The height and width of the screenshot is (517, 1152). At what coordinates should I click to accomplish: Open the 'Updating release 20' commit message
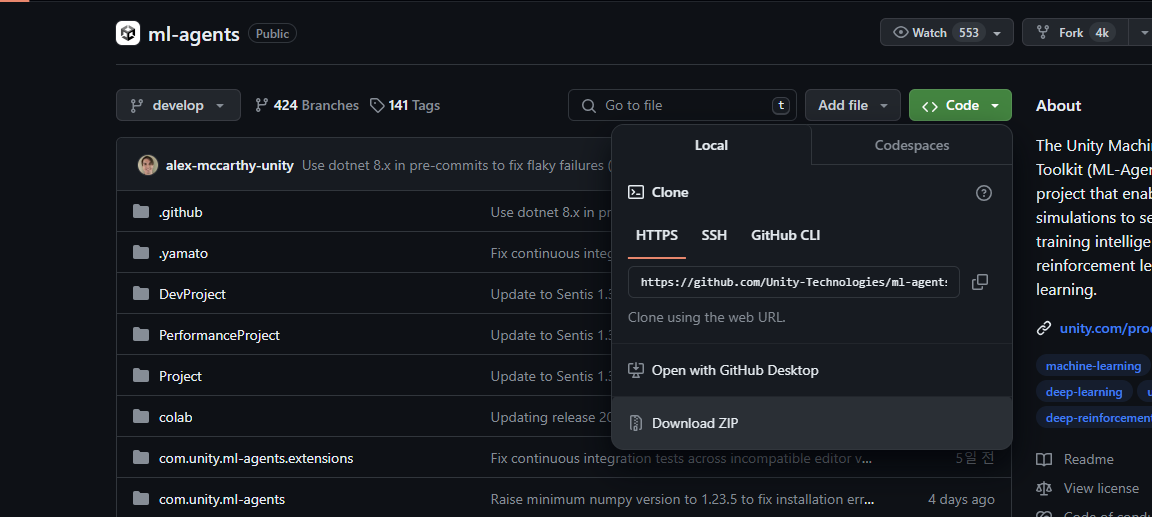(551, 417)
